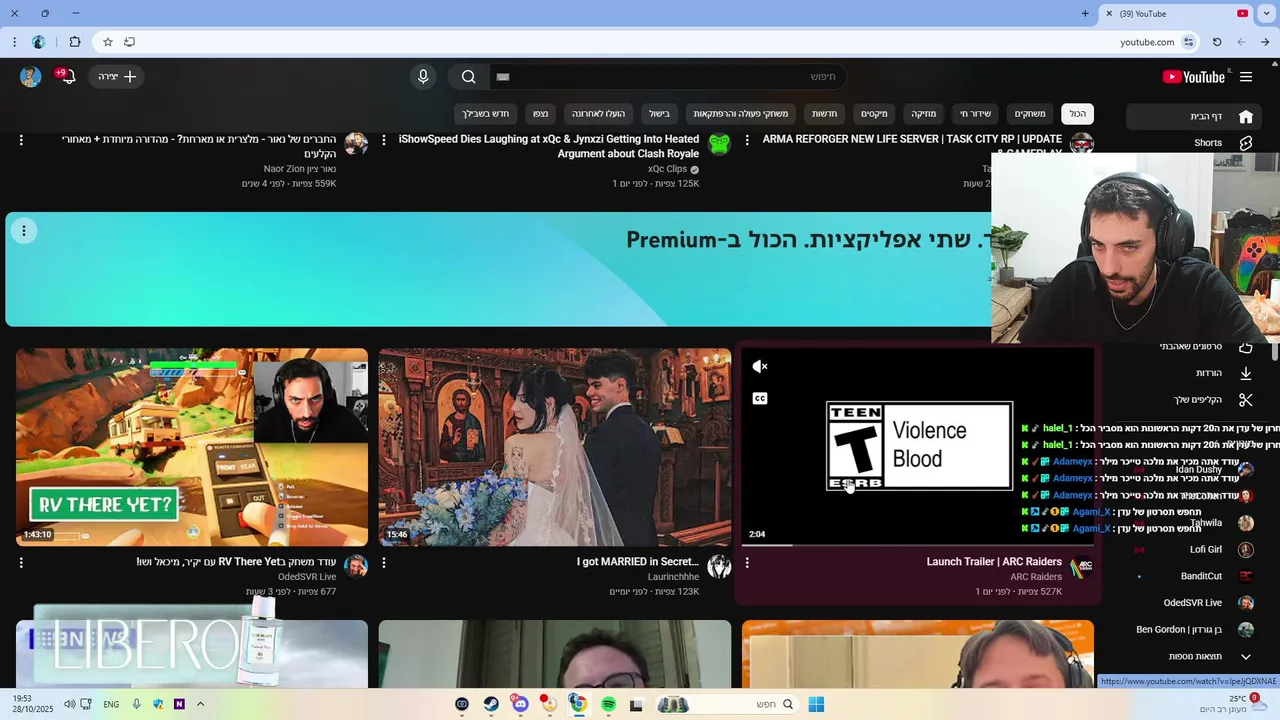Open options for the Naor Zion video
This screenshot has width=1280, height=720.
(x=21, y=141)
